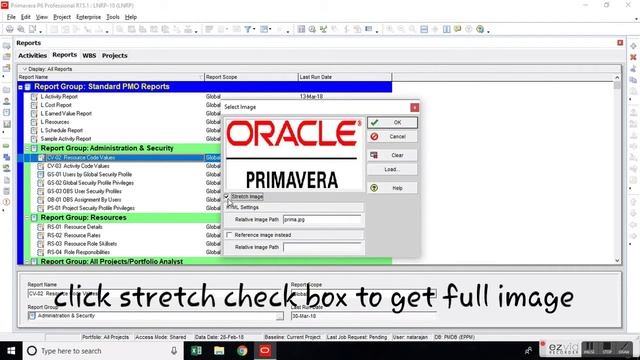The width and height of the screenshot is (640, 360).
Task: Click the report icon beside L Cost Report
Action: (34, 105)
